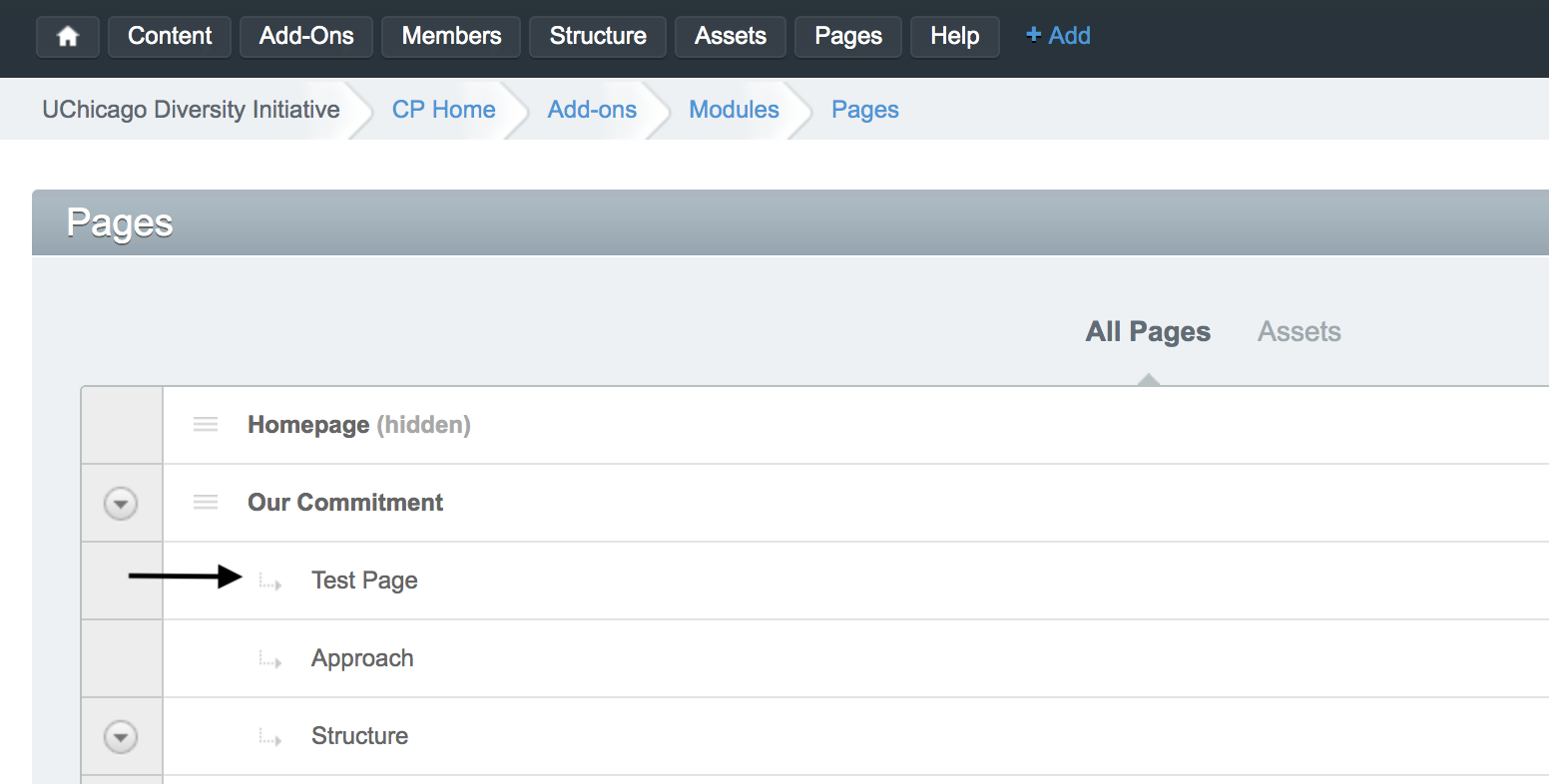1549x784 pixels.
Task: Go to CP Home breadcrumb
Action: 443,110
